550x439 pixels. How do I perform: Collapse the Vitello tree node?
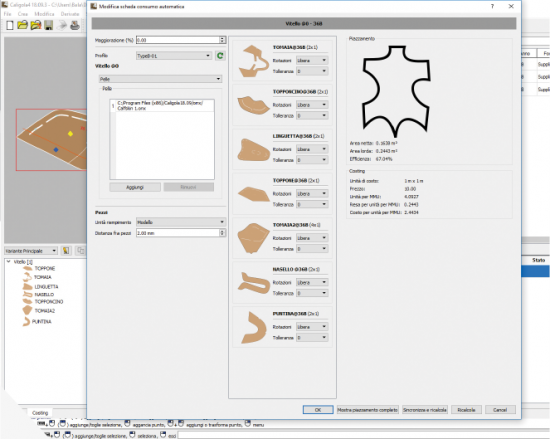[9, 262]
